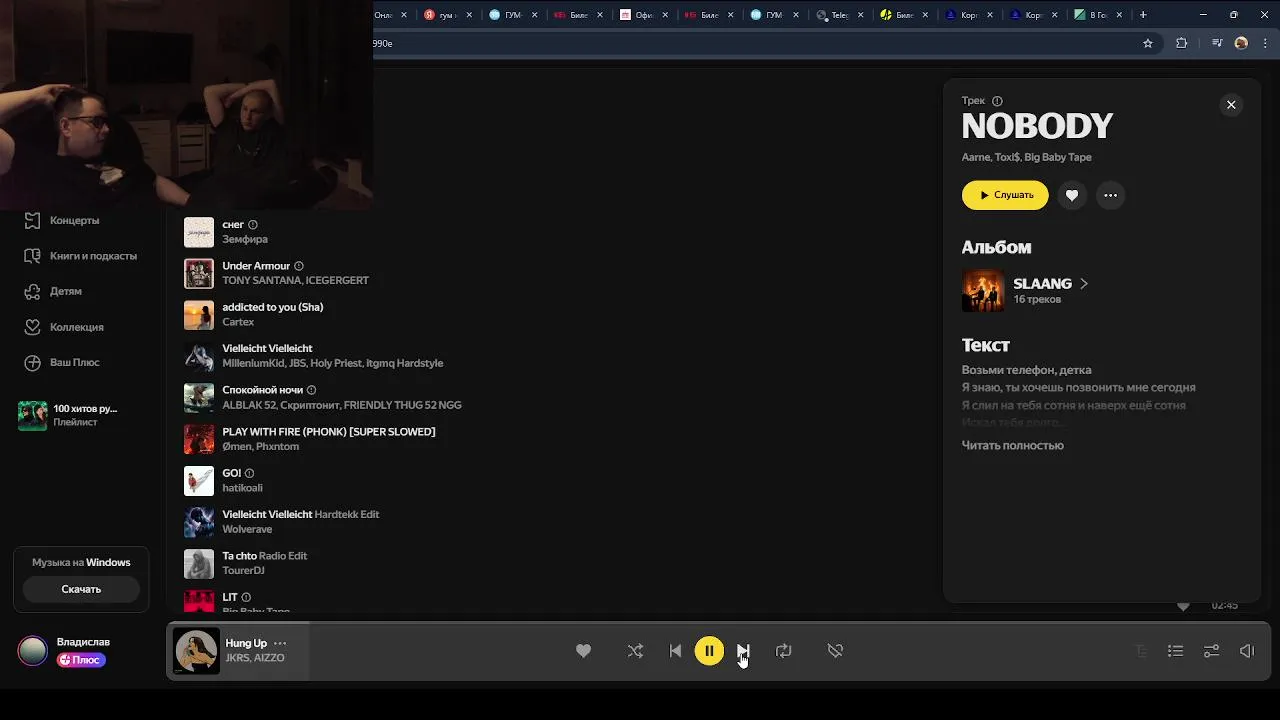Close the NOBODY track info panel
The width and height of the screenshot is (1280, 720).
(x=1231, y=105)
